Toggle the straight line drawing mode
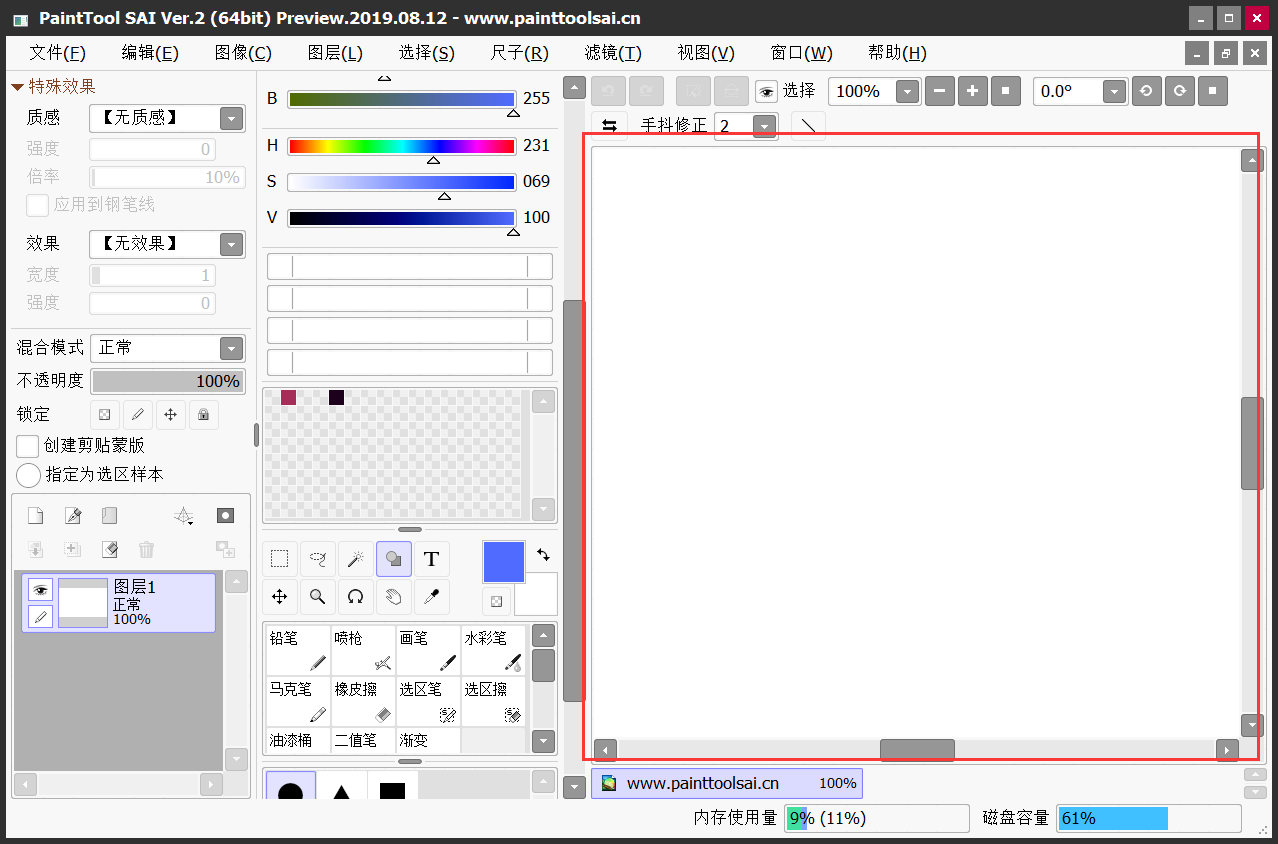 tap(808, 126)
